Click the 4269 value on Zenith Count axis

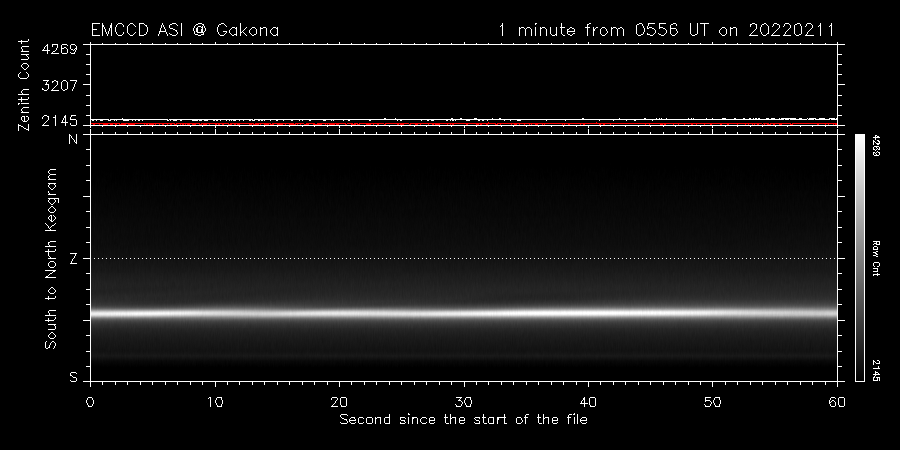[60, 49]
